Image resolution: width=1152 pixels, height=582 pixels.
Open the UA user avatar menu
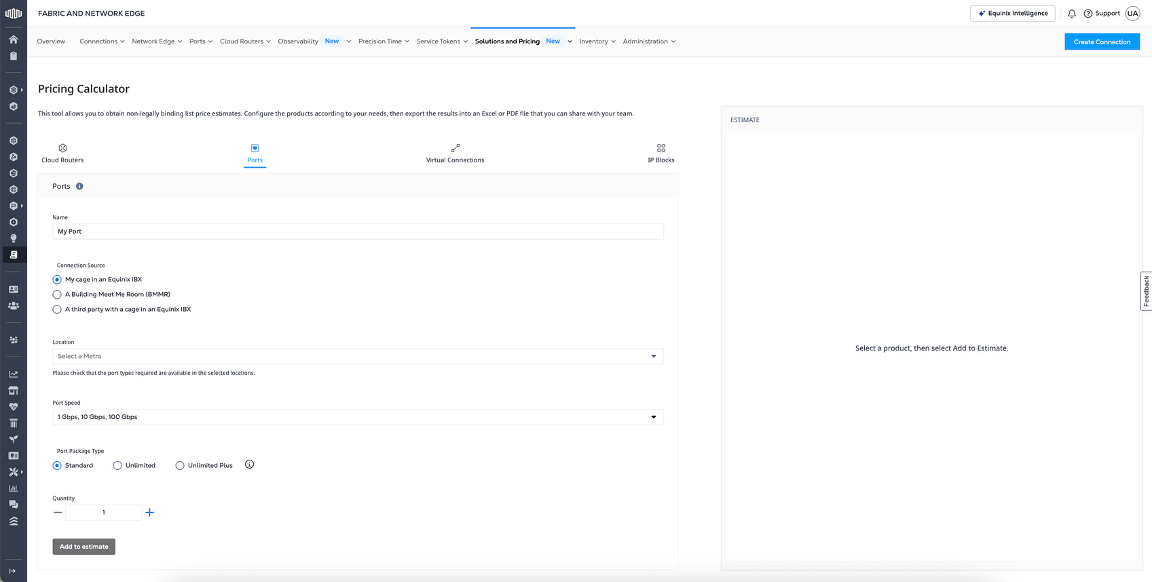click(1132, 13)
